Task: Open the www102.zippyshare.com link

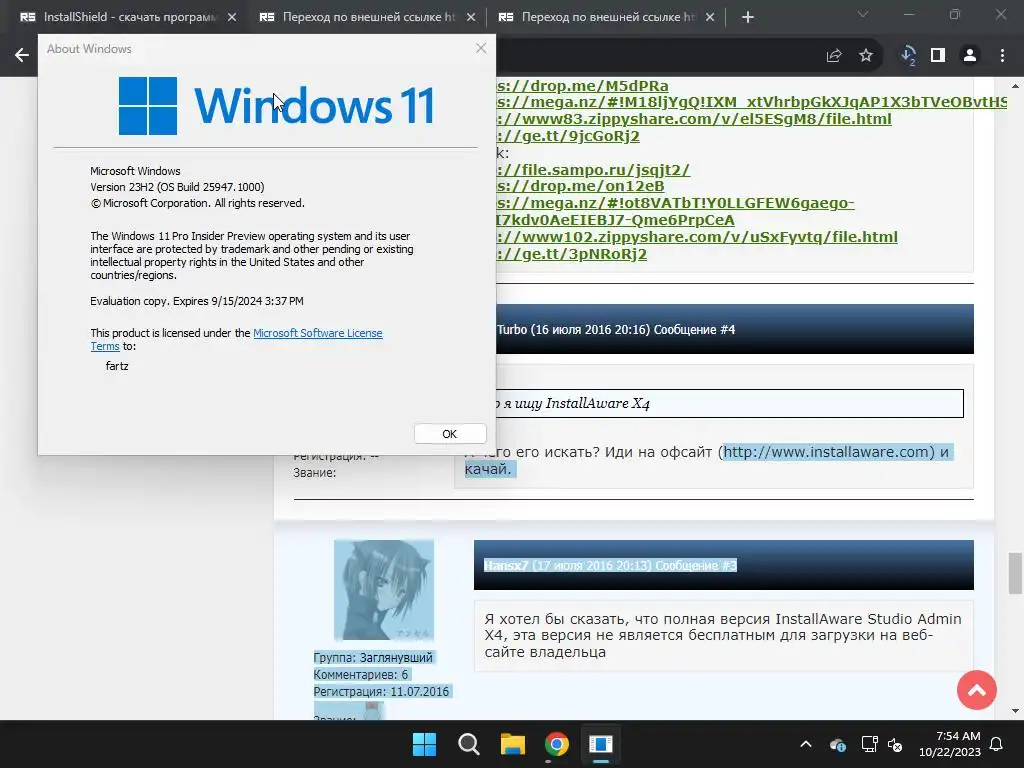Action: 697,237
